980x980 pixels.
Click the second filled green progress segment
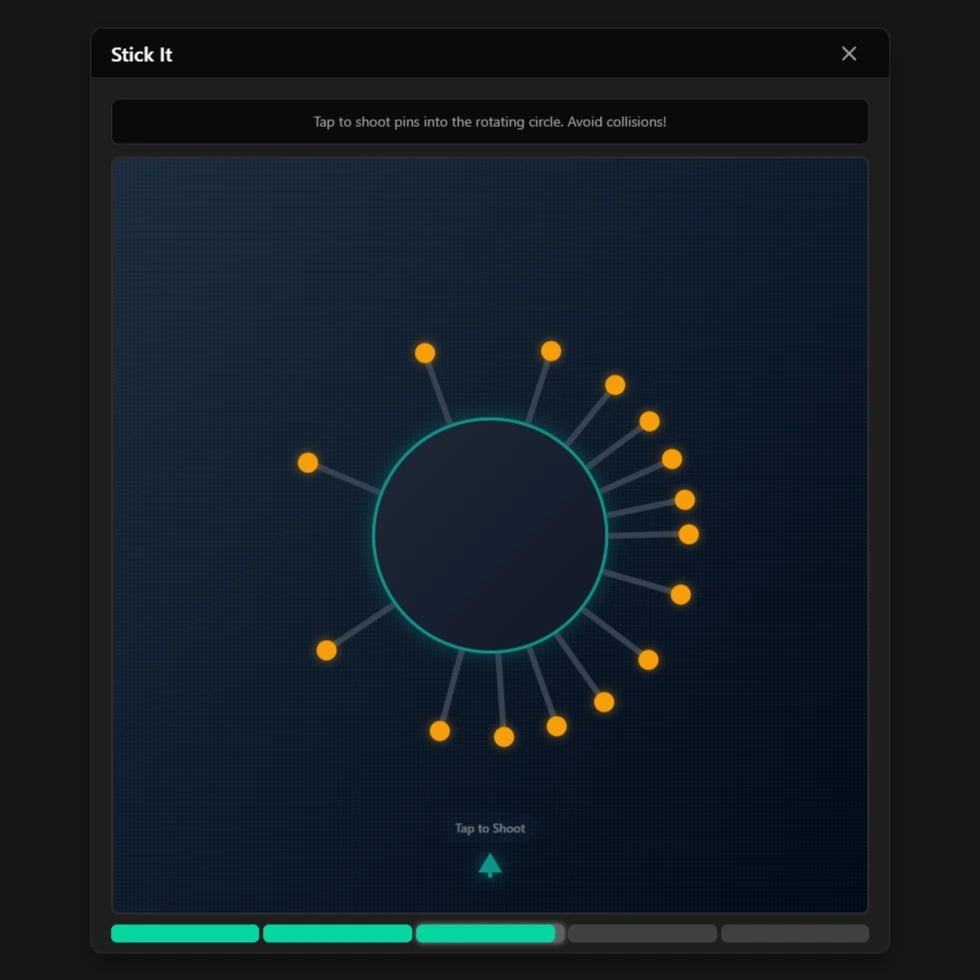tap(338, 933)
